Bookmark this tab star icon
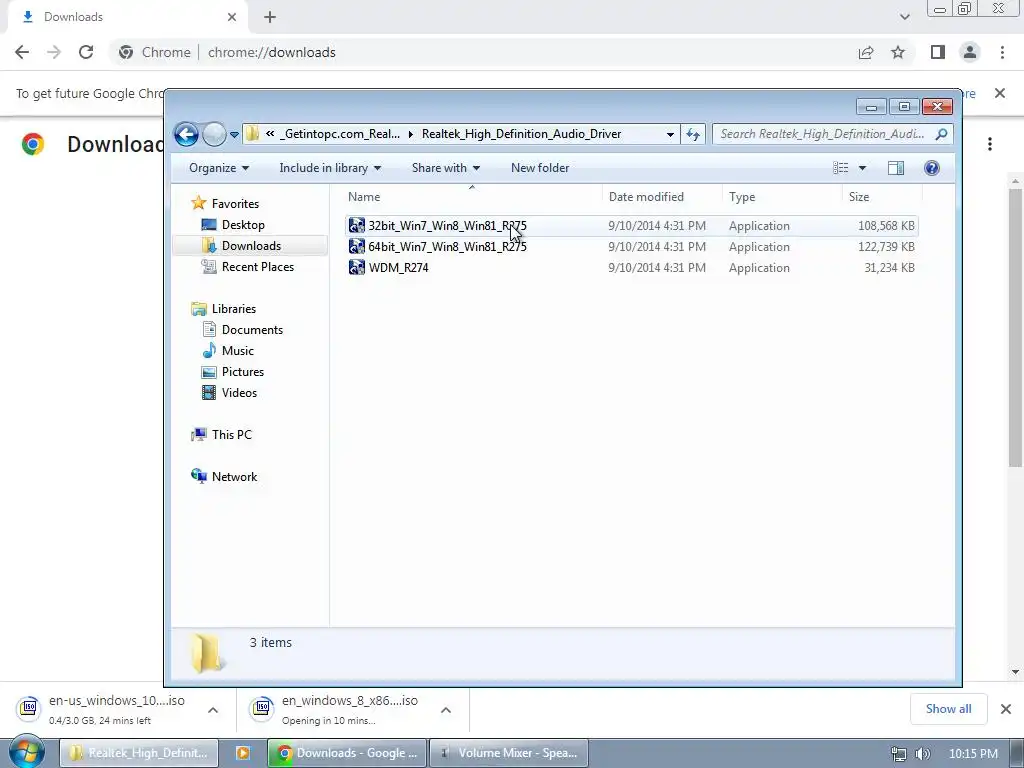 click(x=898, y=52)
